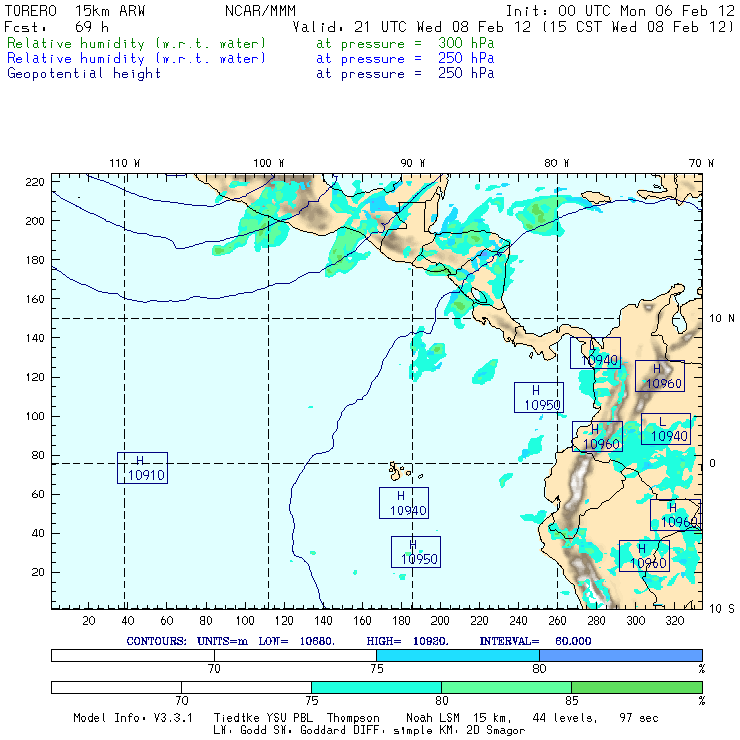Click the '44 levels,' text
The image size is (740, 740).
(x=565, y=718)
